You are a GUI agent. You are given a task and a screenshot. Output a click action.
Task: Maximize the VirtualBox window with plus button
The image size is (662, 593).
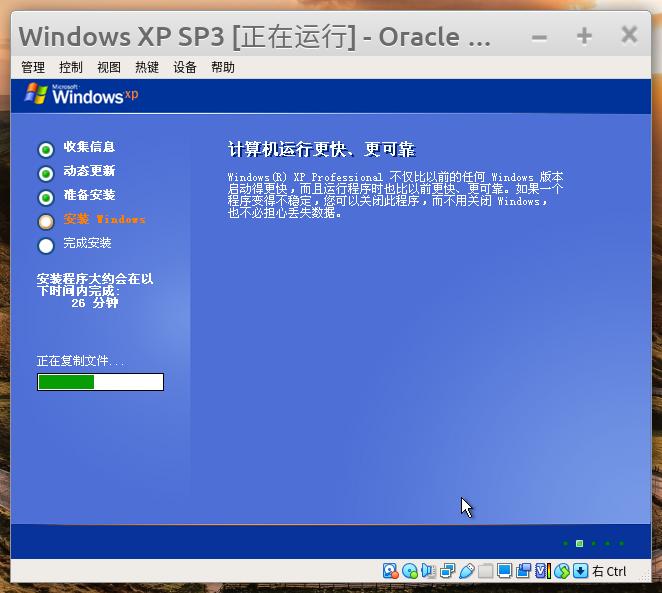pos(584,36)
